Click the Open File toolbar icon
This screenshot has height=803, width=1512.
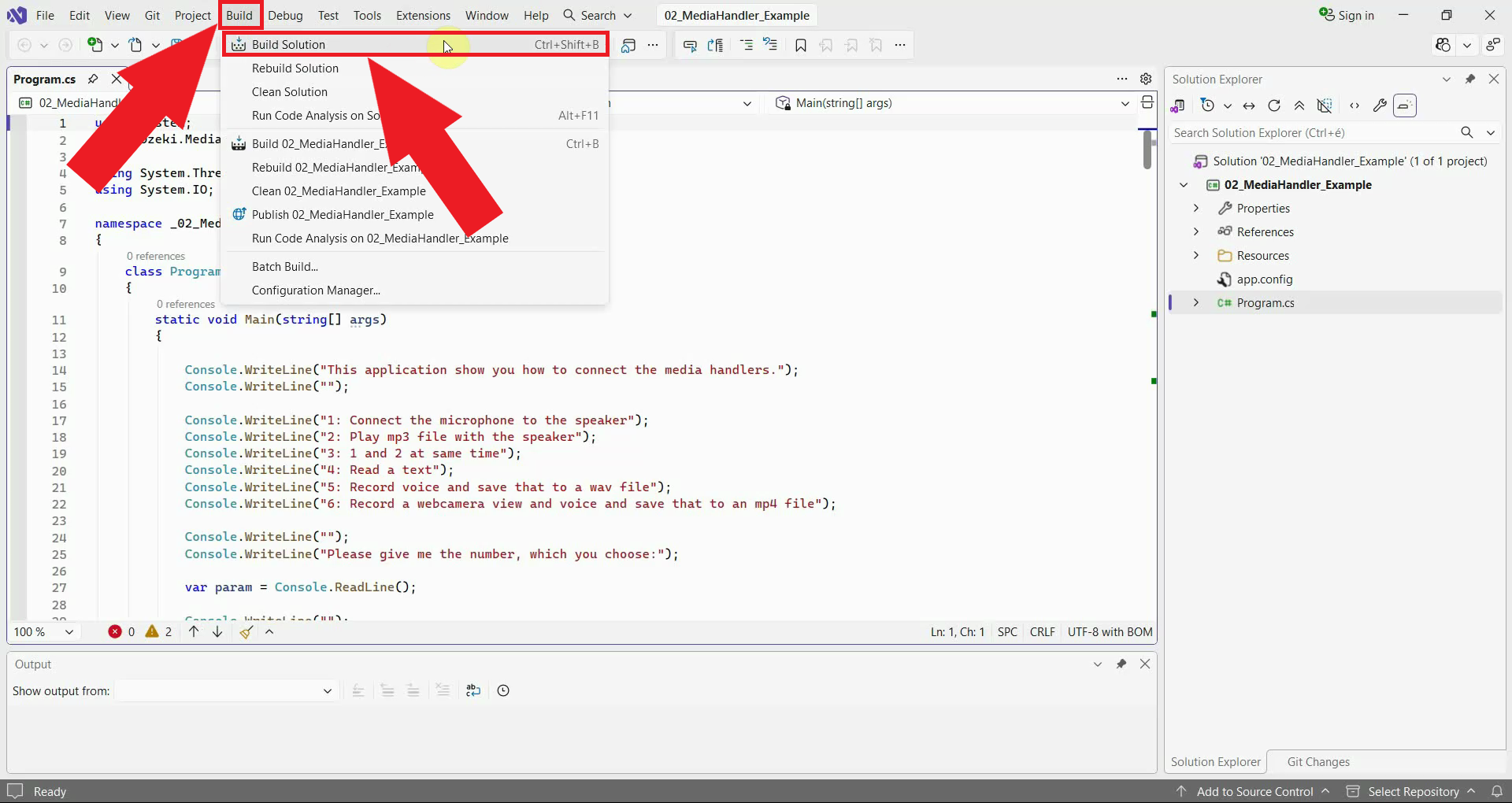(x=135, y=45)
